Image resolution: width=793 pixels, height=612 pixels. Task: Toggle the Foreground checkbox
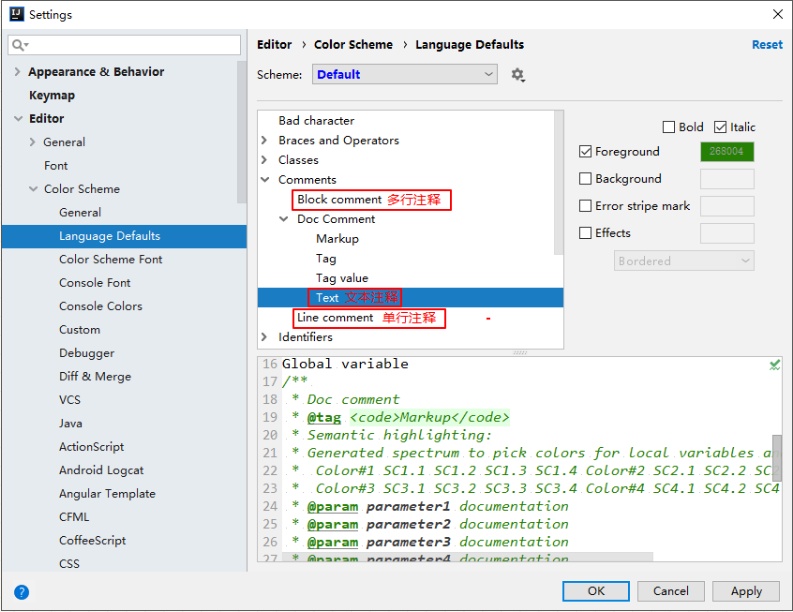pos(586,152)
